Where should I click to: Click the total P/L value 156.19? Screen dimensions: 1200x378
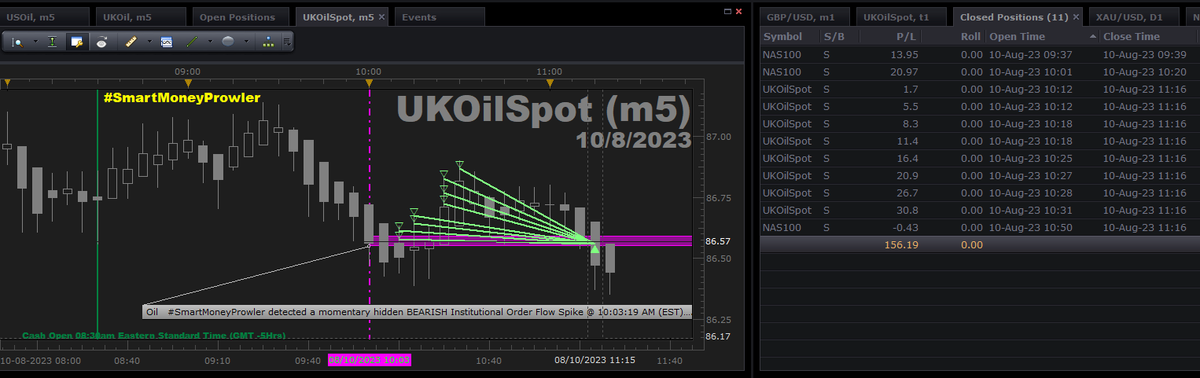901,245
